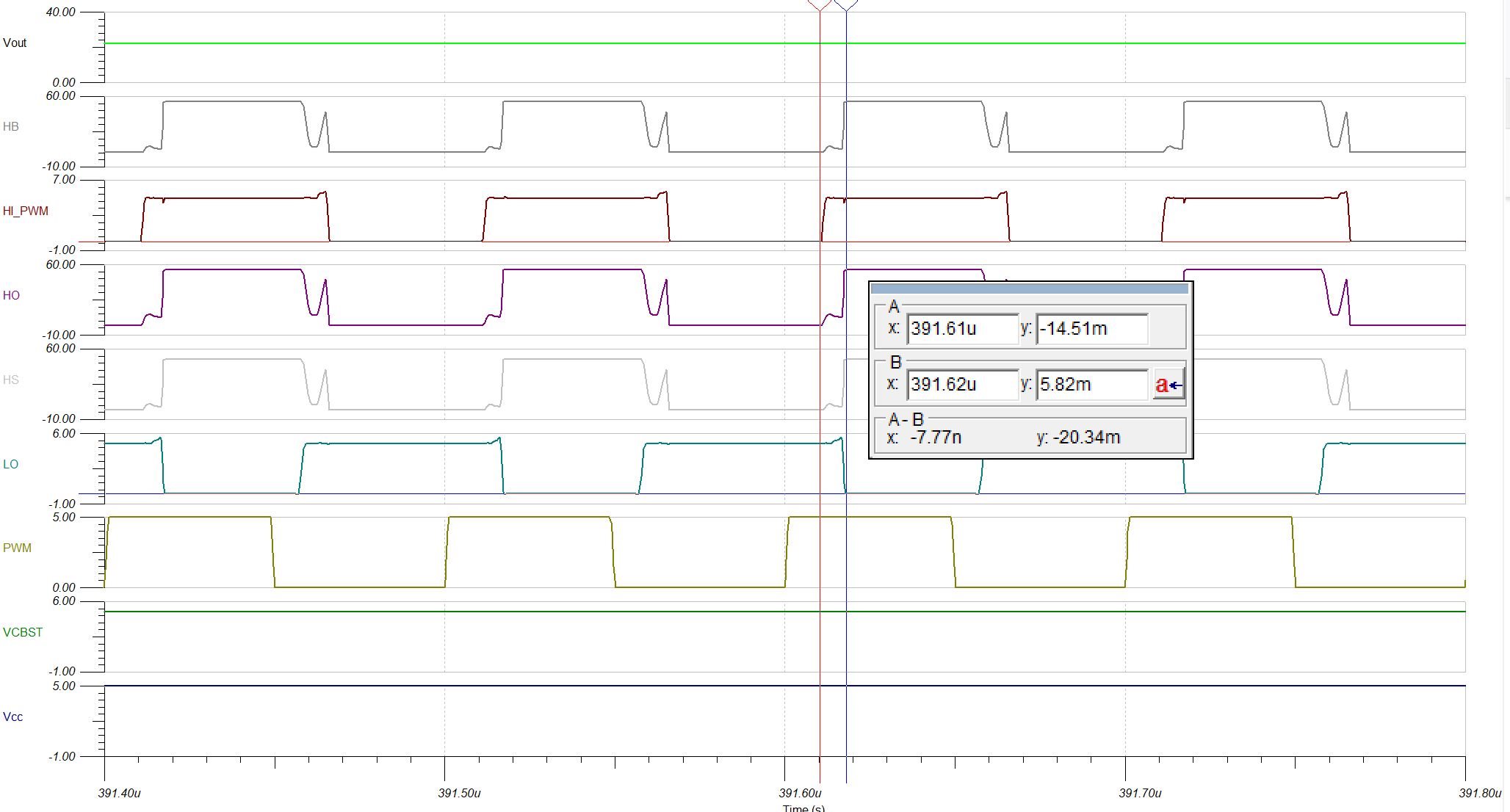The image size is (1510, 812).
Task: Click the Time (s) axis title
Action: (x=803, y=808)
